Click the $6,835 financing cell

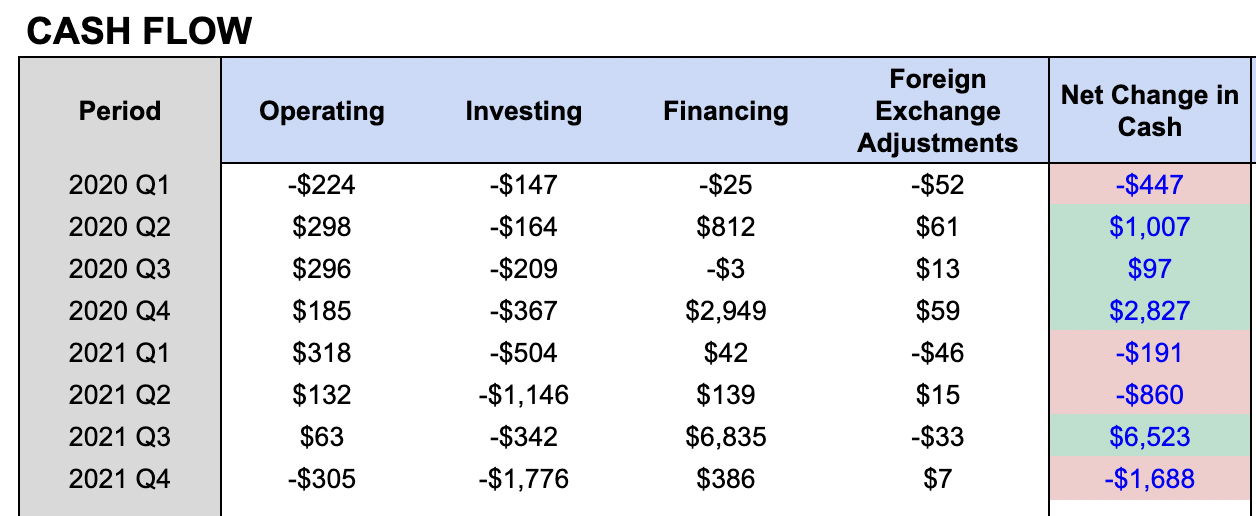pyautogui.click(x=726, y=437)
